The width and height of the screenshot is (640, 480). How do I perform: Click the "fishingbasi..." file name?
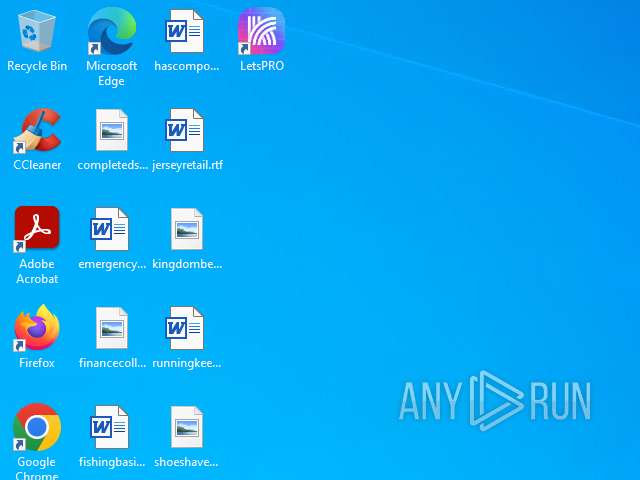[112, 462]
